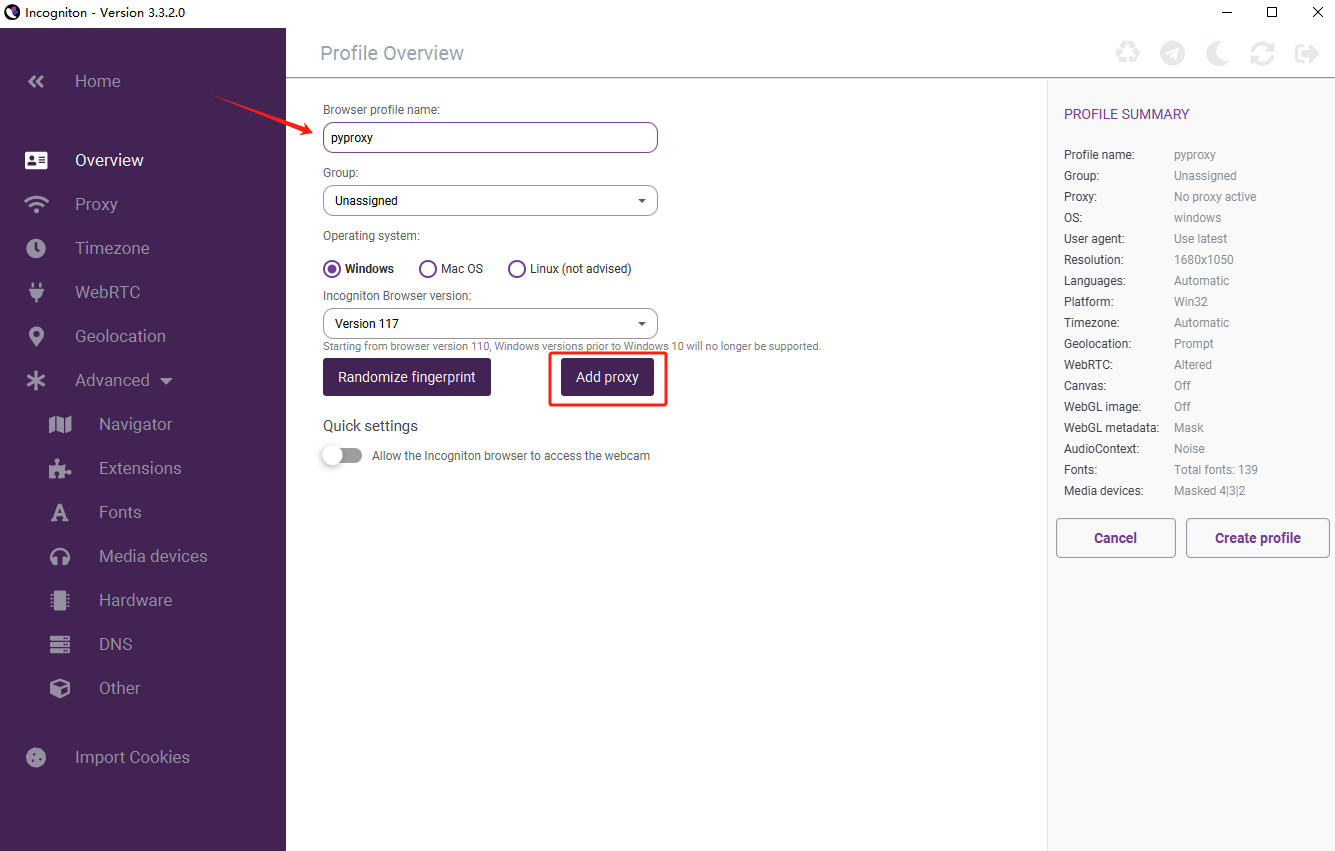
Task: Maximize the Incogniton window
Action: pos(1272,12)
